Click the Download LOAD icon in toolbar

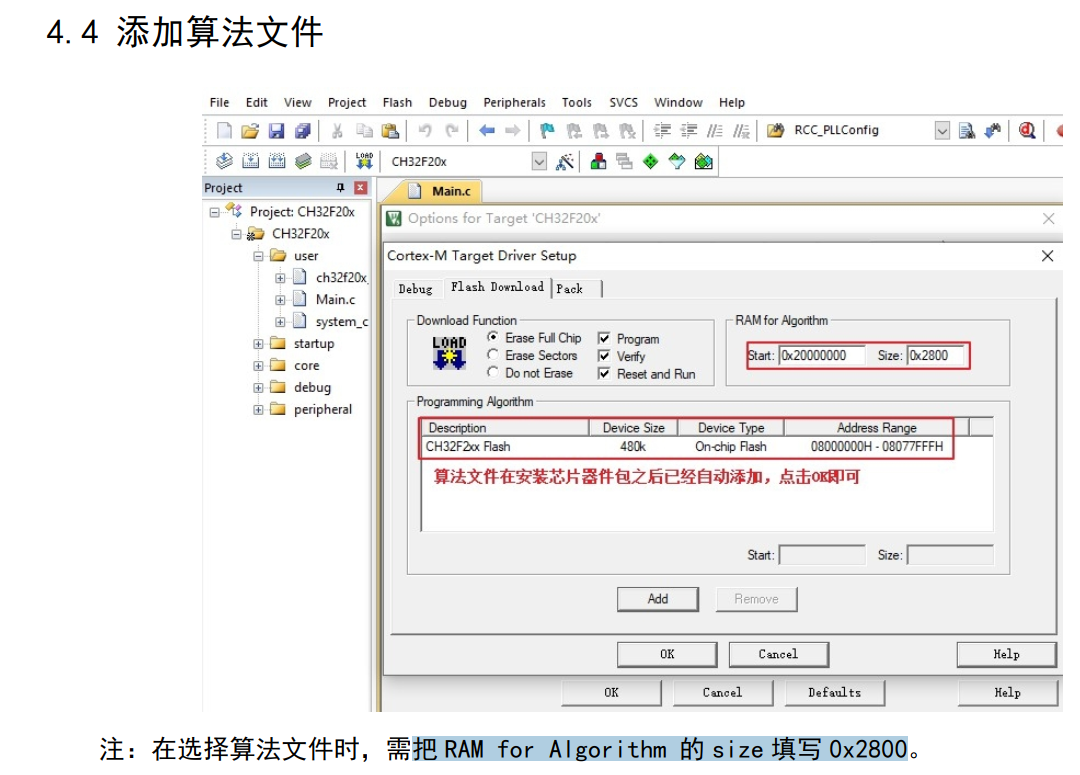pyautogui.click(x=364, y=161)
